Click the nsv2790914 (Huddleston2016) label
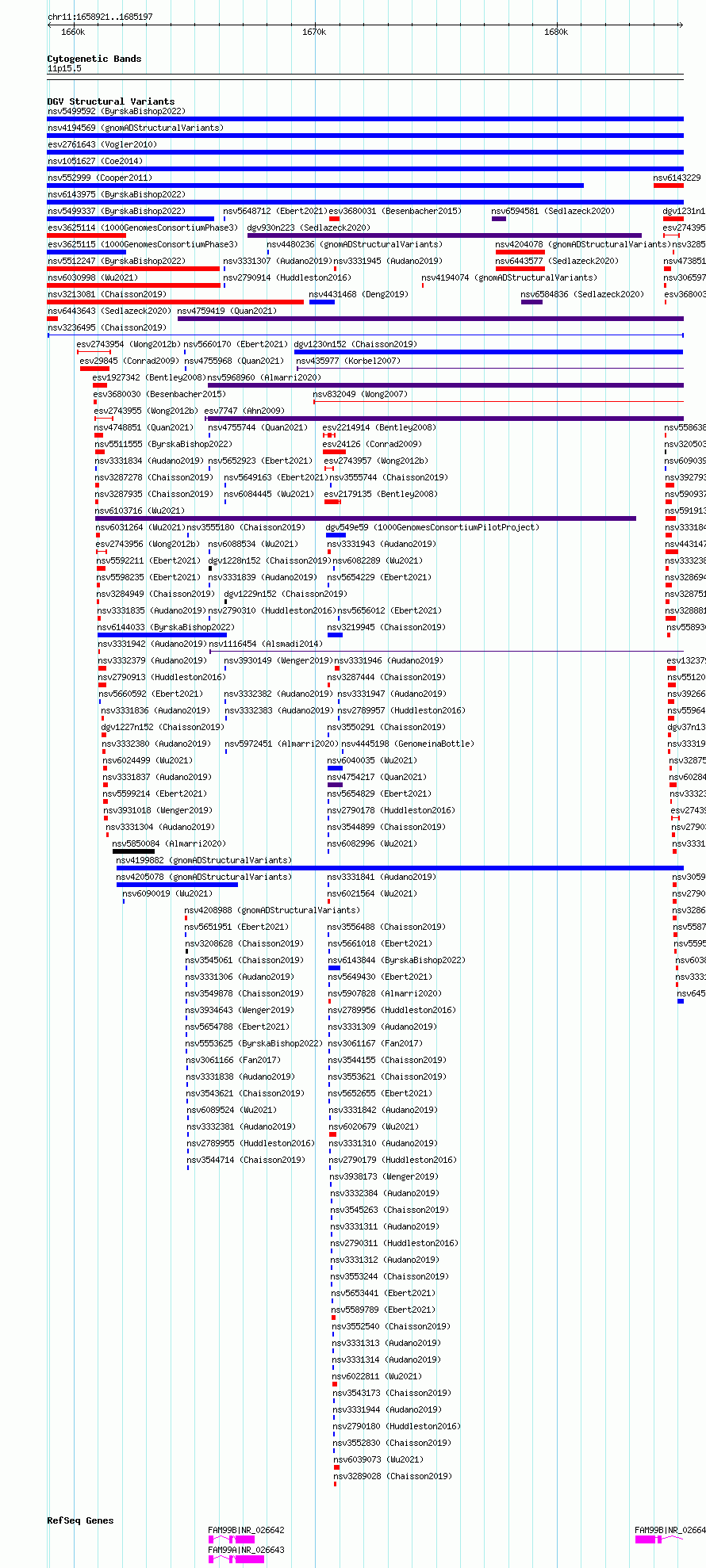The height and width of the screenshot is (1568, 706). point(287,277)
